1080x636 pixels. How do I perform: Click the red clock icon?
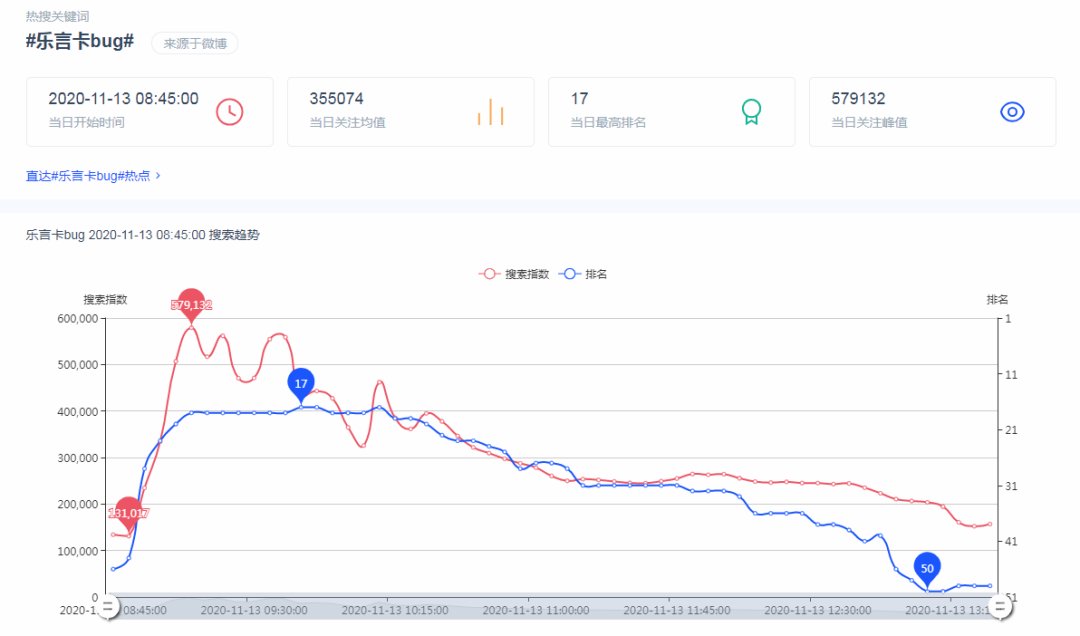229,112
